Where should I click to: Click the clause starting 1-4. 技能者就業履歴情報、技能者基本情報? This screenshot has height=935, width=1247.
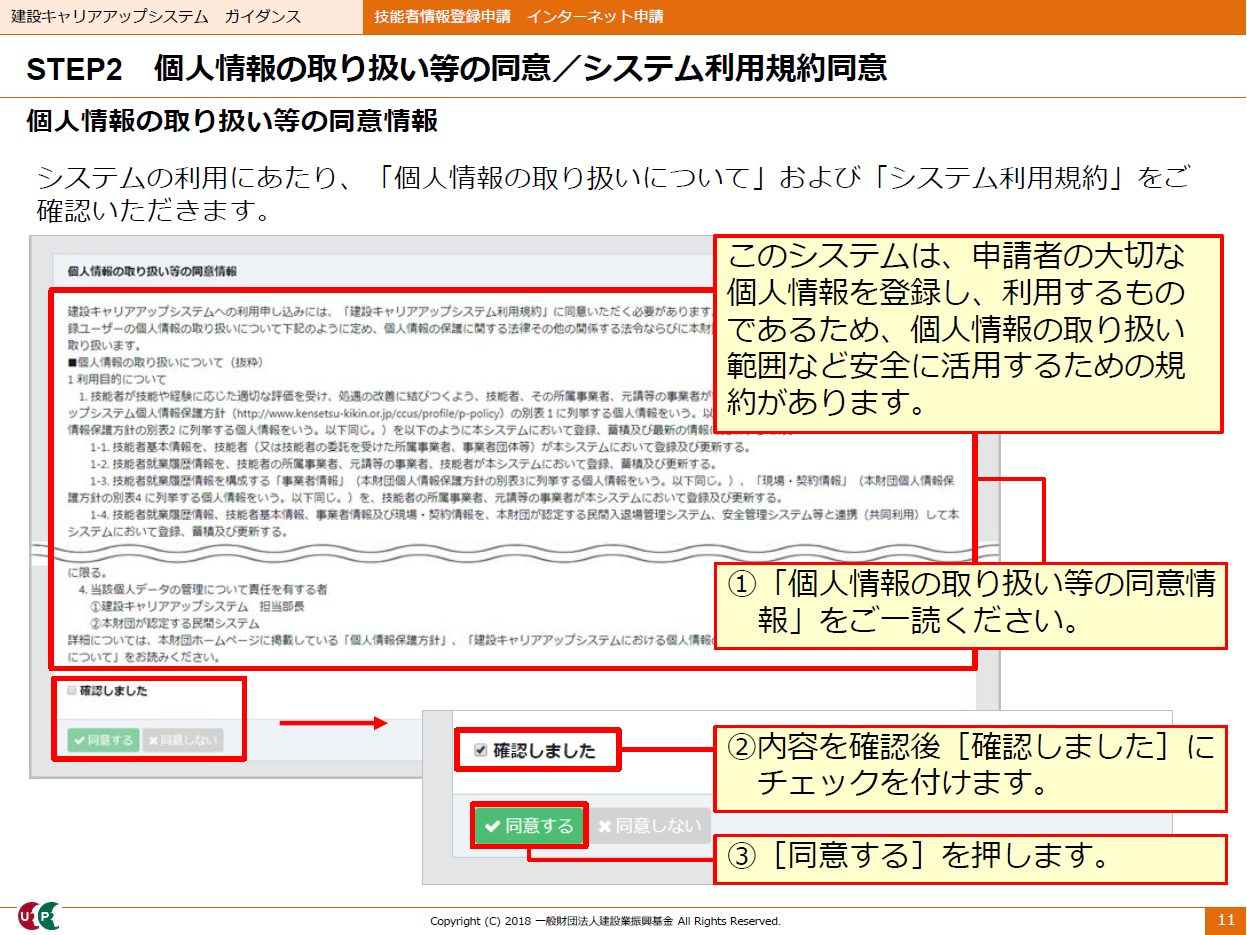tap(513, 523)
